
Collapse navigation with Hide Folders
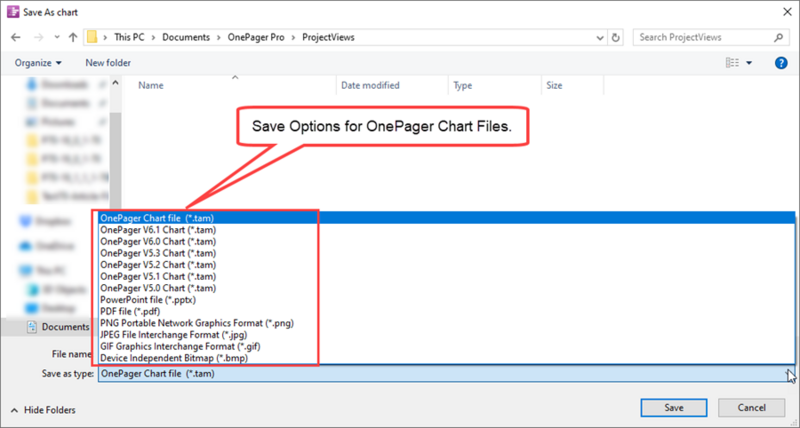43,410
